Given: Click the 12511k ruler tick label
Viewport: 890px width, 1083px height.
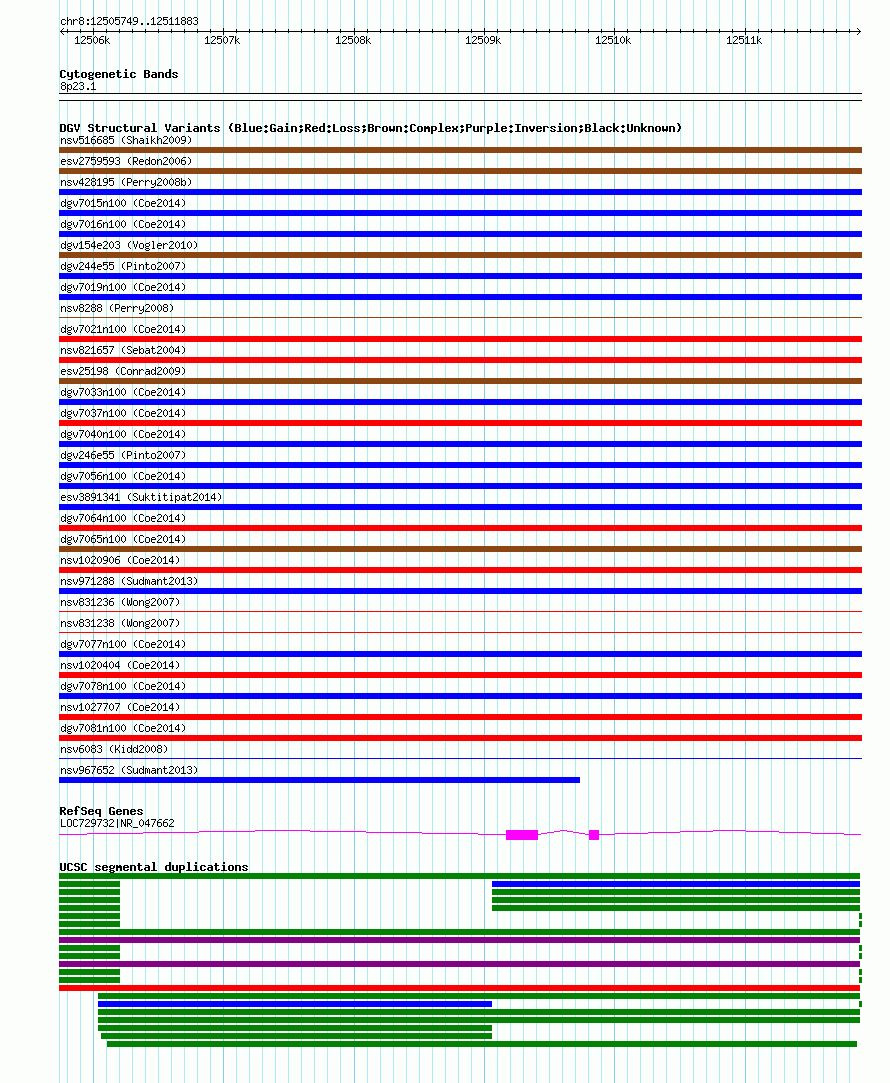Looking at the screenshot, I should pos(744,40).
